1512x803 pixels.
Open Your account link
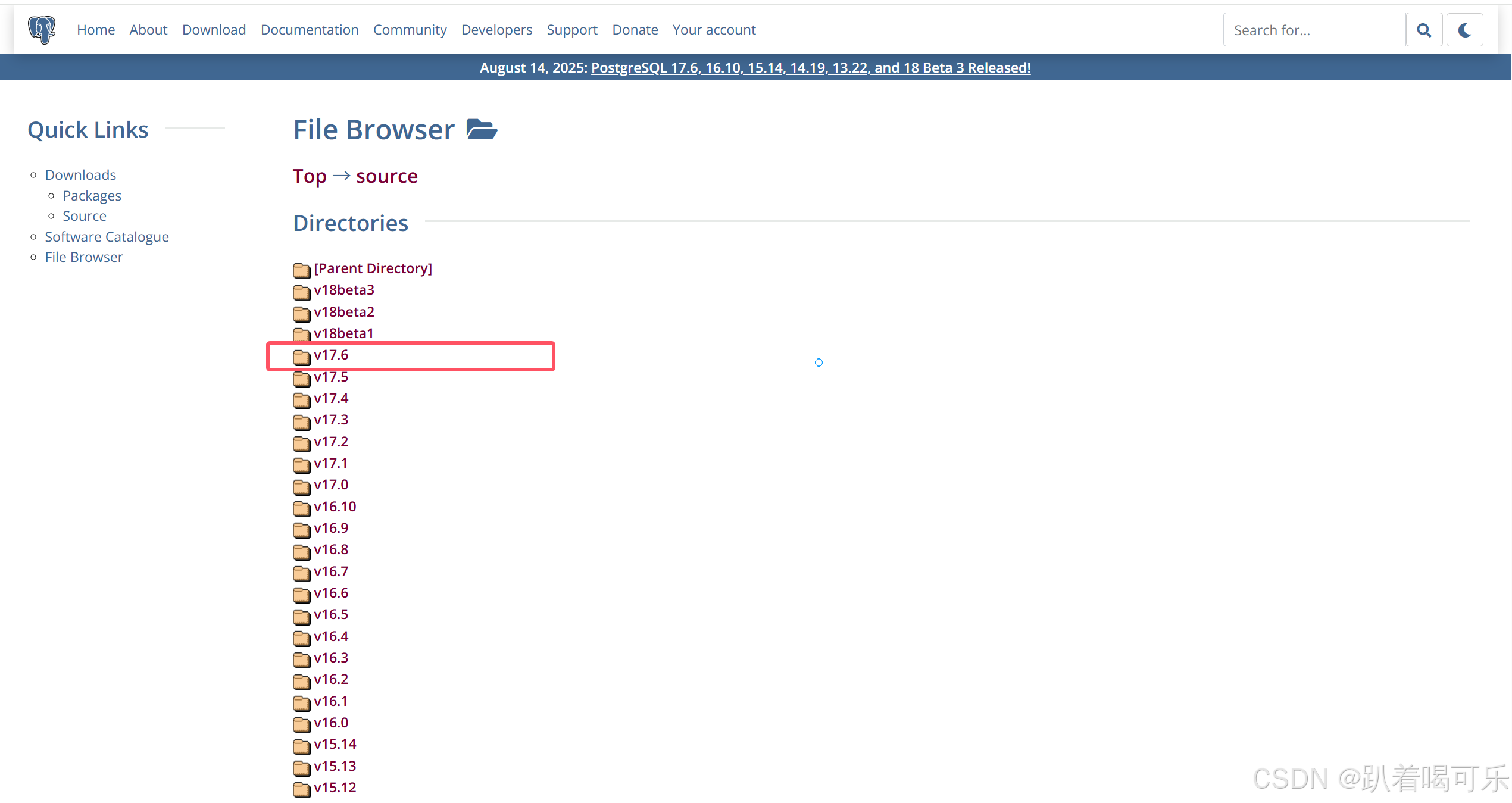click(x=714, y=30)
